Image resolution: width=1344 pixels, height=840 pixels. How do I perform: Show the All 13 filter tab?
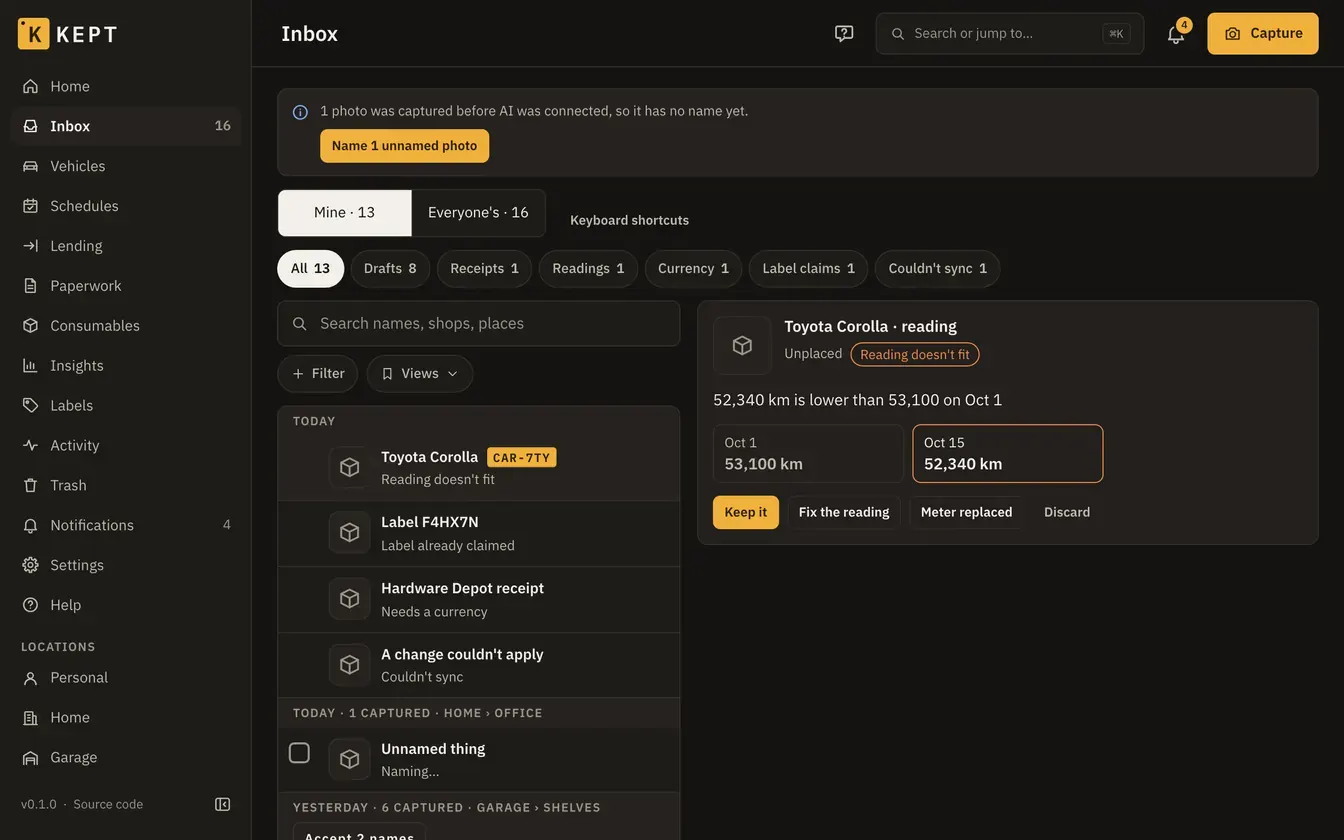311,269
